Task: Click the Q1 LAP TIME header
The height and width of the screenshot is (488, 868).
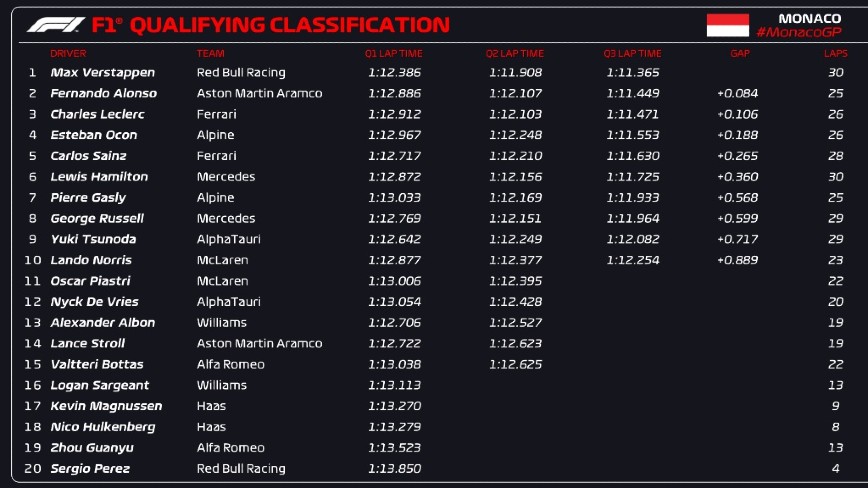Action: click(393, 53)
